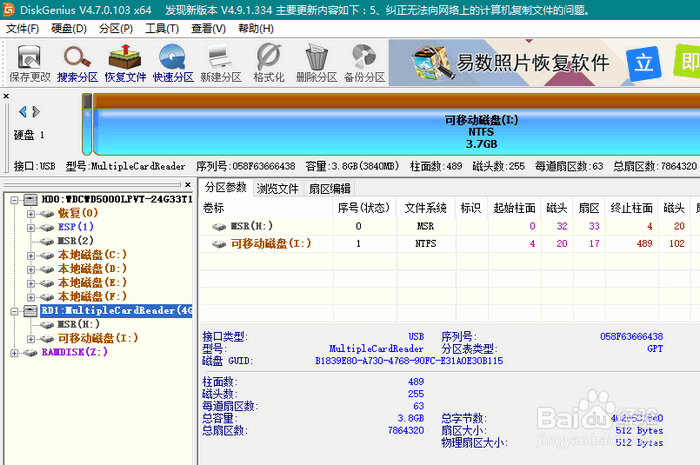
Task: Click the icon next to 可移动磁盘(I:) table row
Action: pyautogui.click(x=219, y=244)
